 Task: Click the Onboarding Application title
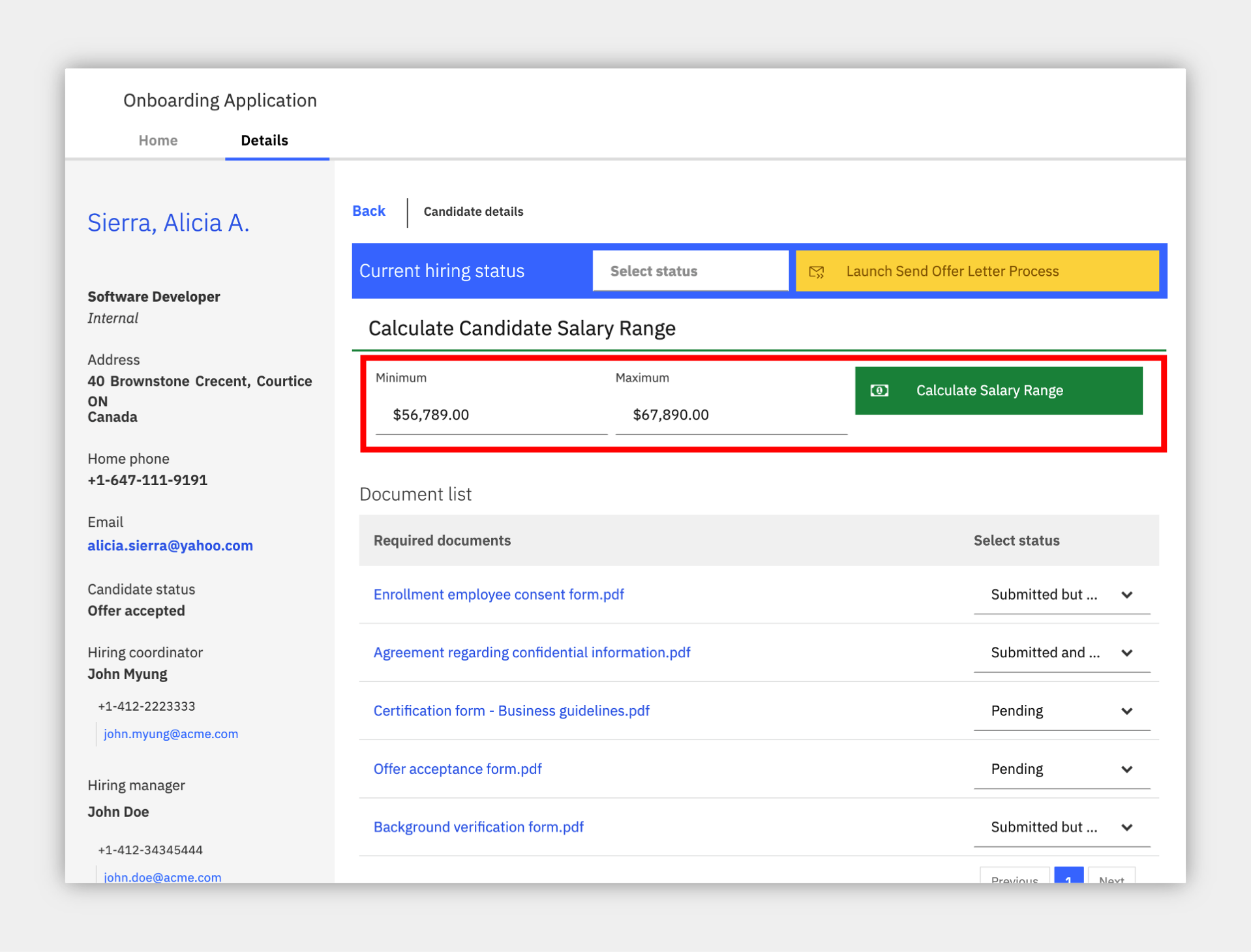click(220, 100)
